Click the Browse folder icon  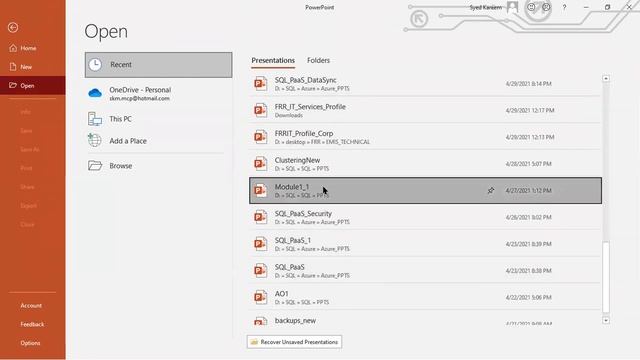[95, 165]
